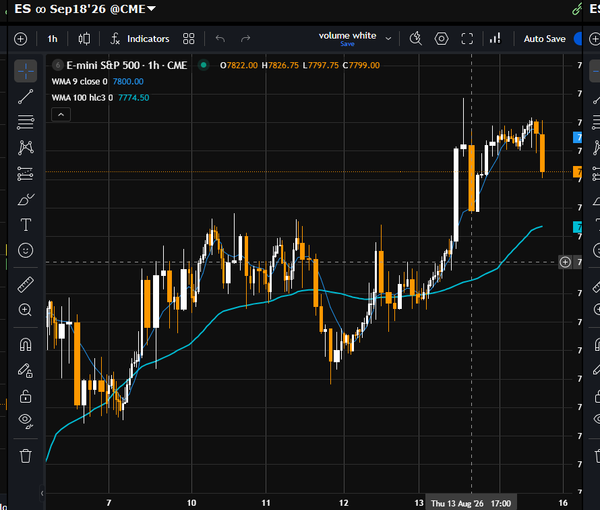The width and height of the screenshot is (600, 510).
Task: Select the zoom in tool
Action: coord(26,310)
